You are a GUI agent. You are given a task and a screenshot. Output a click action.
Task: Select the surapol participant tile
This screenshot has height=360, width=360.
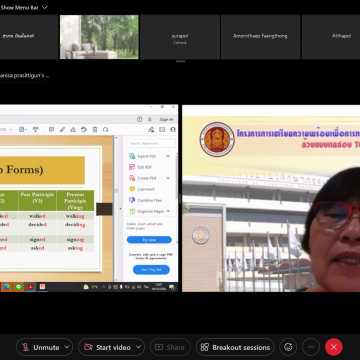pos(179,37)
